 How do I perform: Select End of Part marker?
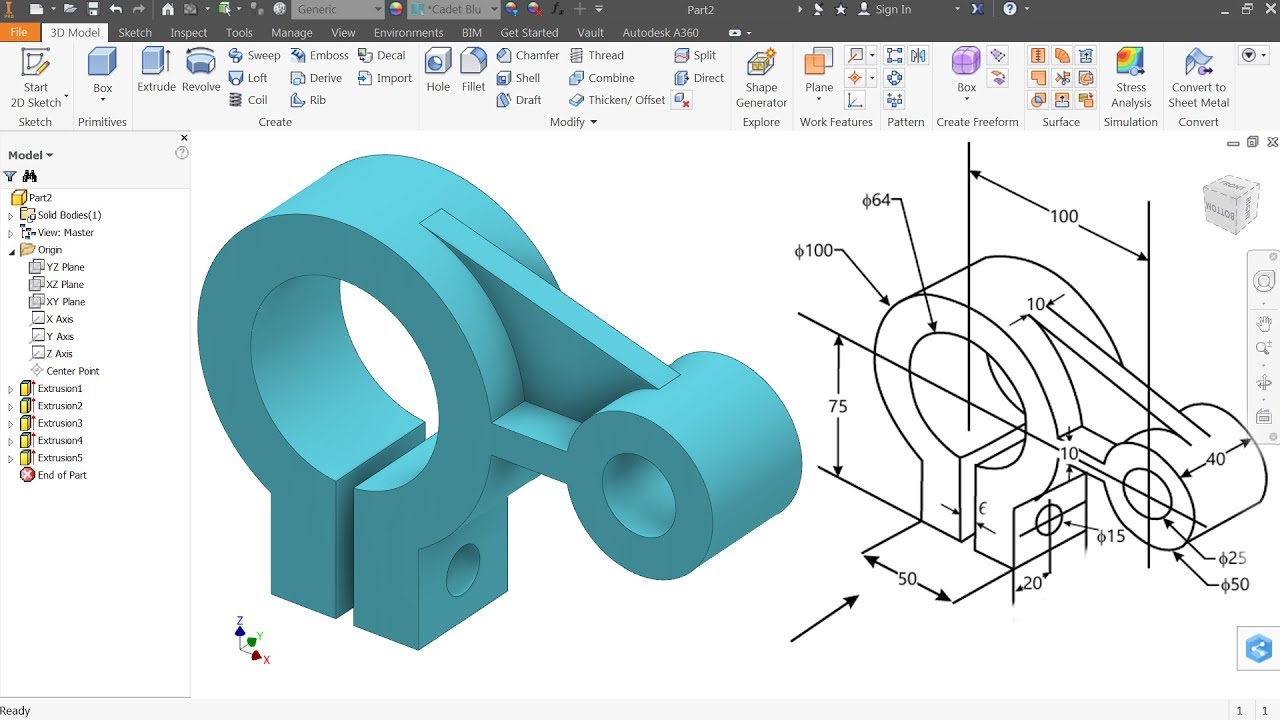[53, 475]
